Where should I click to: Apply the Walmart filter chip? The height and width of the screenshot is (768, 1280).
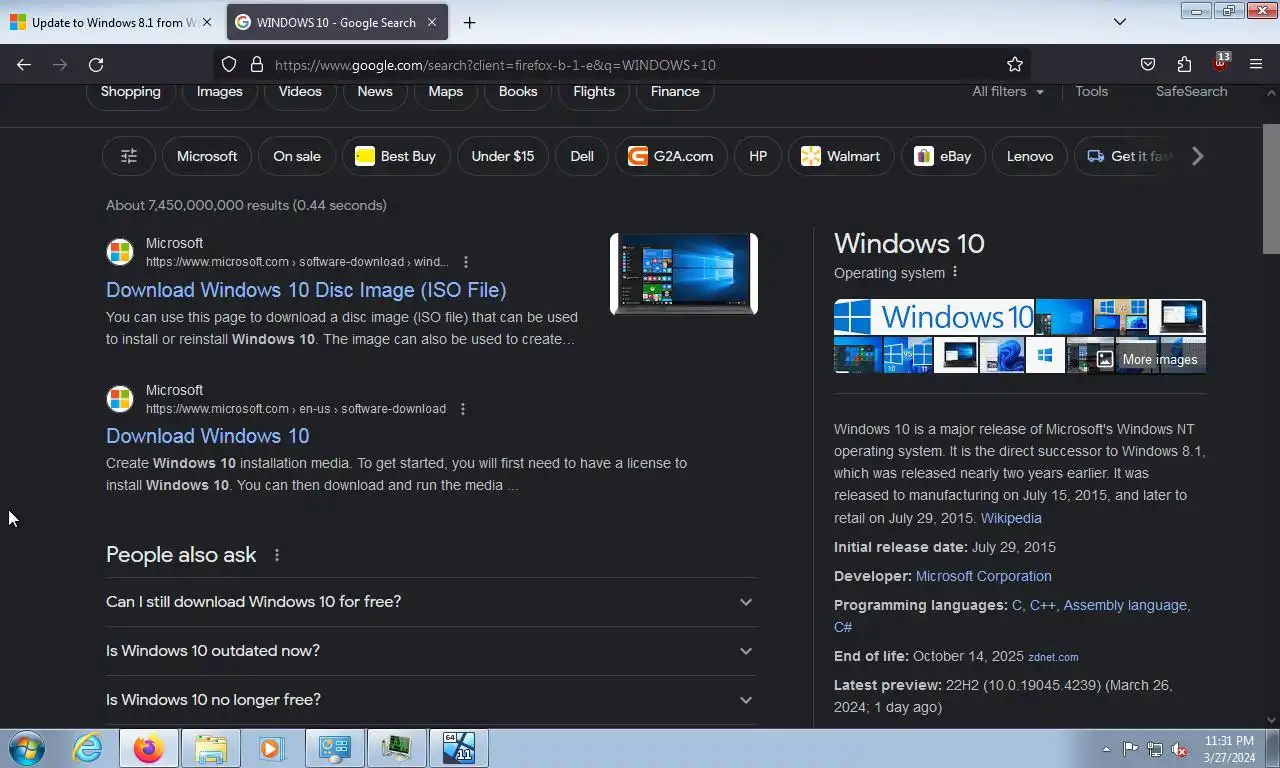coord(841,156)
